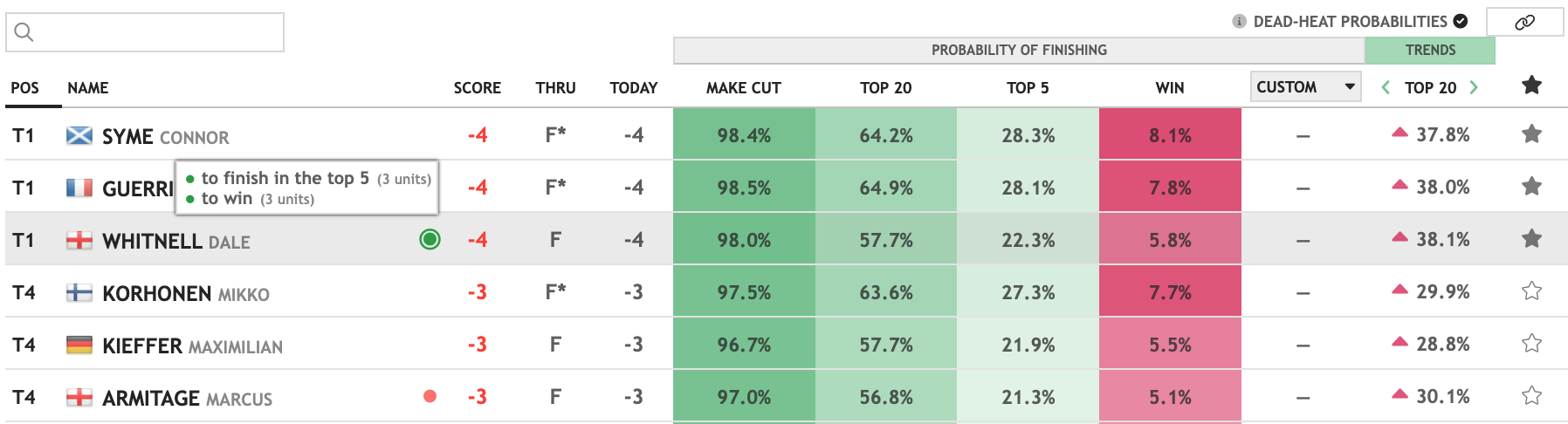Viewport: 1568px width, 424px height.
Task: Toggle Dead-Heat Probabilities checkmark
Action: [1461, 21]
